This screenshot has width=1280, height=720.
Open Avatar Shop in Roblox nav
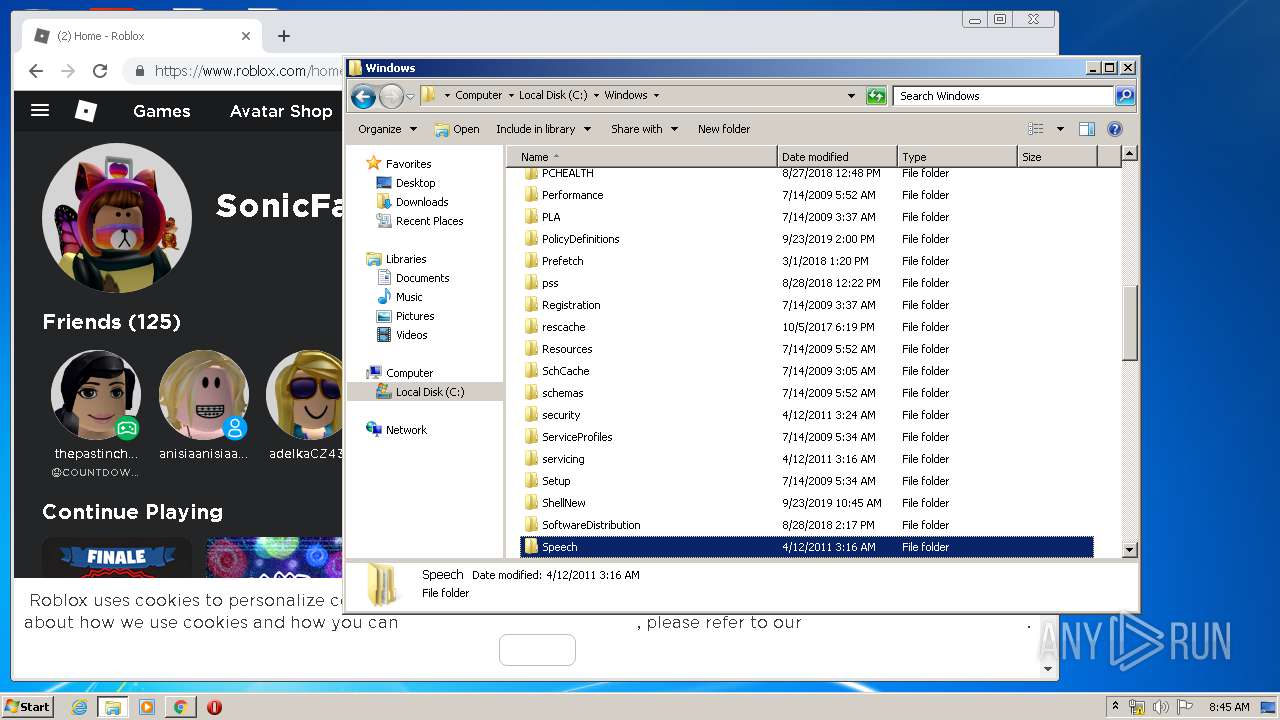click(x=281, y=111)
